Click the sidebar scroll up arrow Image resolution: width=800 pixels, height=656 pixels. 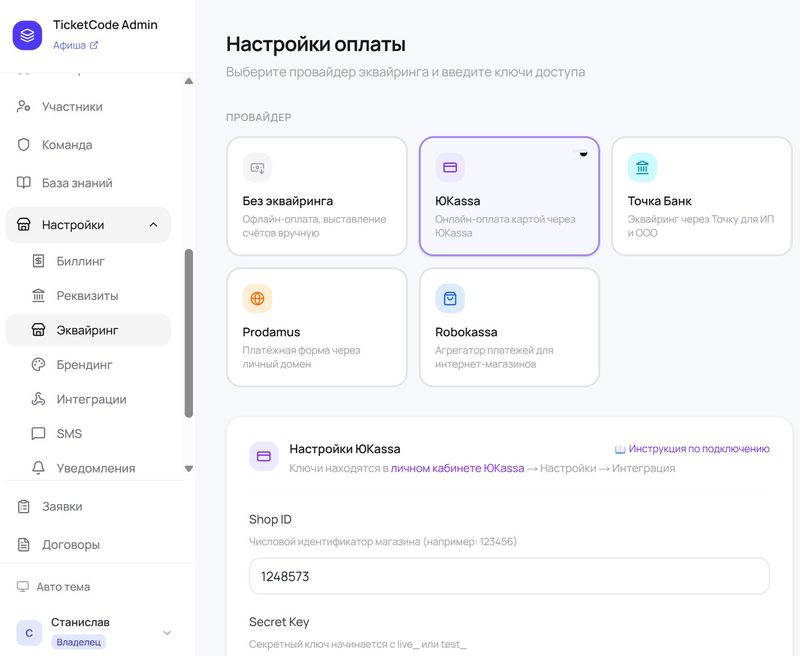pos(189,81)
